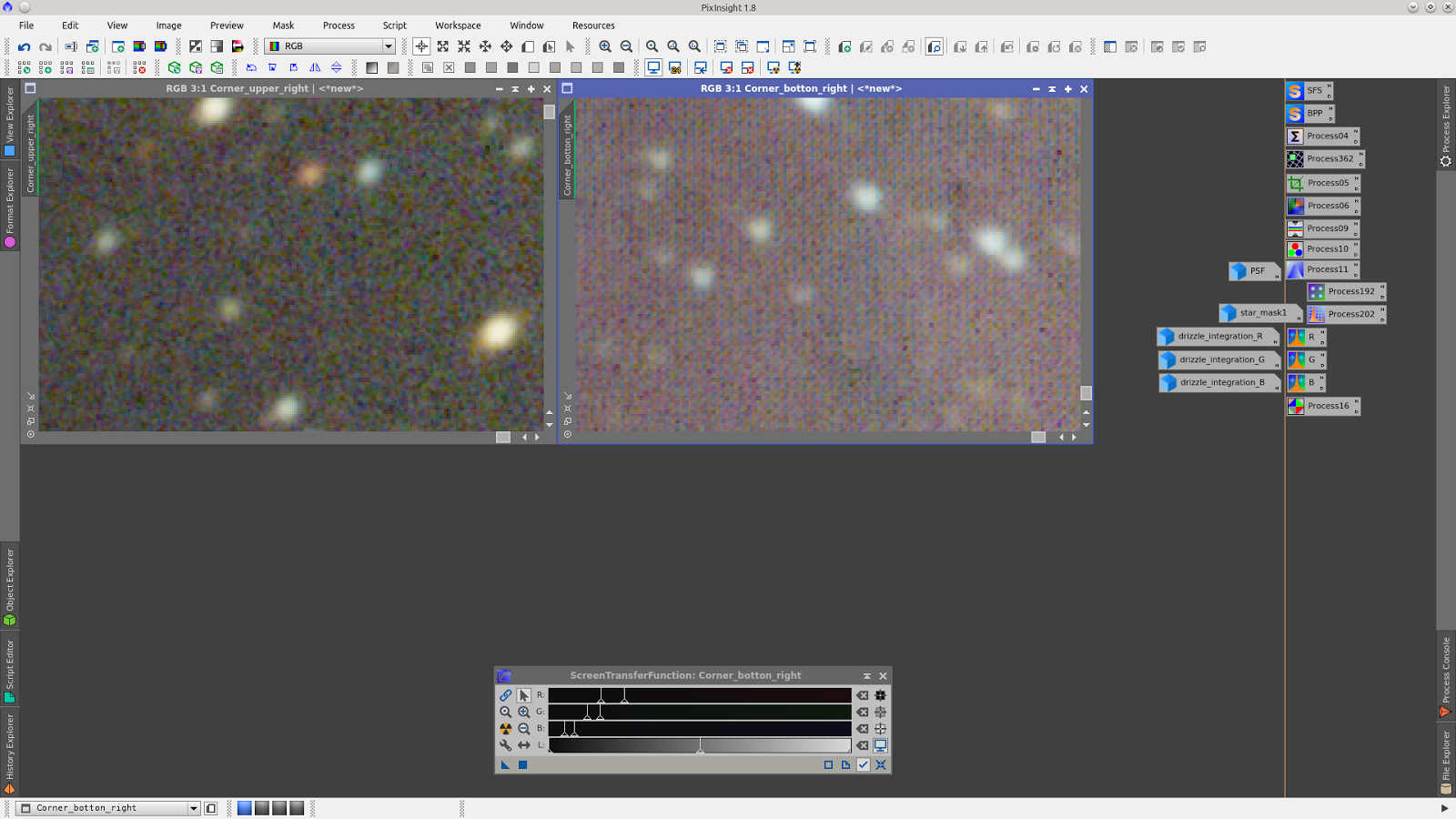Viewport: 1456px width, 819px height.
Task: Open the Process11 icon
Action: [x=1323, y=269]
